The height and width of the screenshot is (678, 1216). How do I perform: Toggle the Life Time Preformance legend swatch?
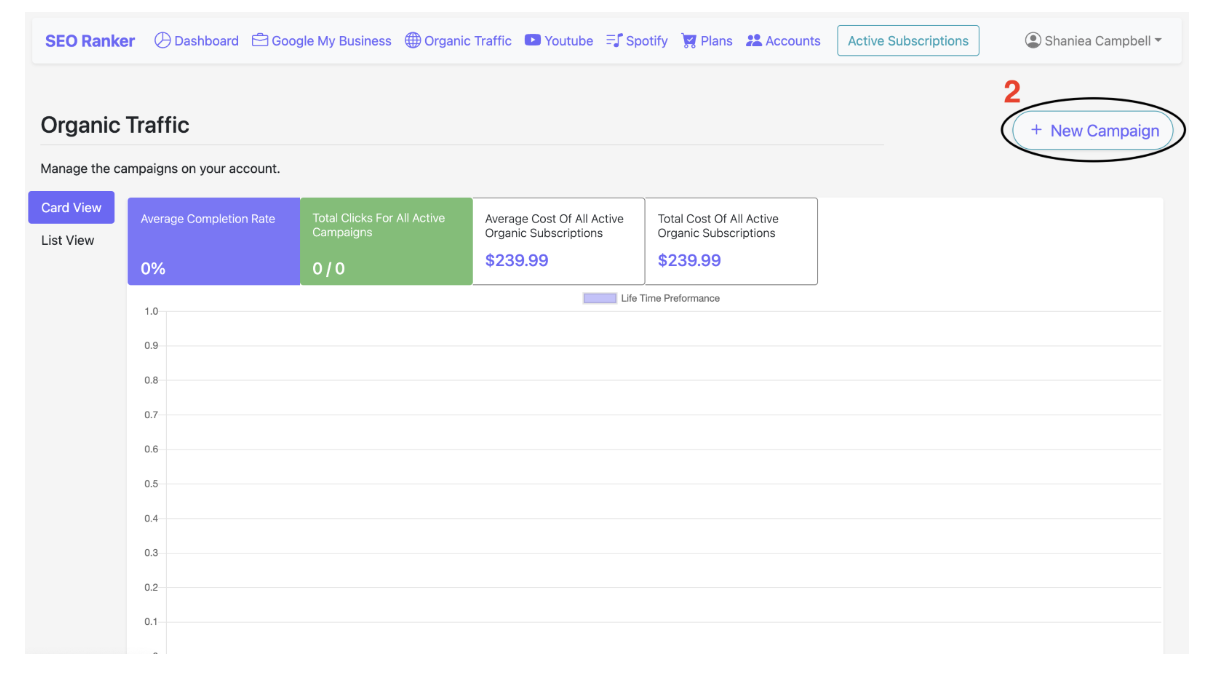coord(600,298)
